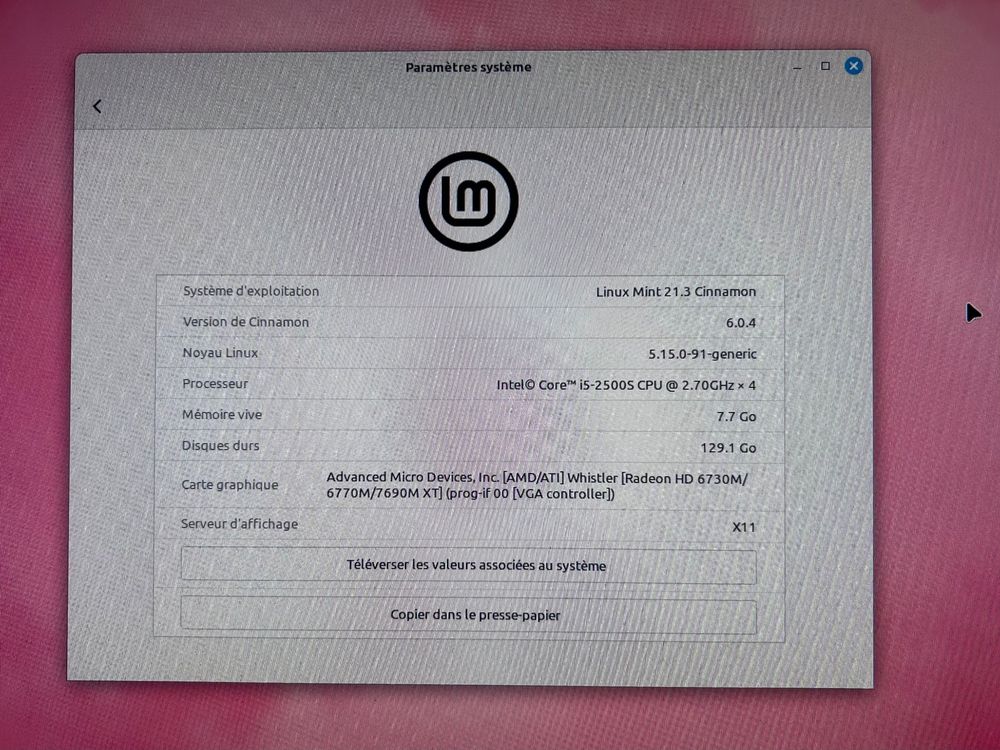Select the Radeon HD graphics card description
This screenshot has width=1000, height=750.
point(537,485)
